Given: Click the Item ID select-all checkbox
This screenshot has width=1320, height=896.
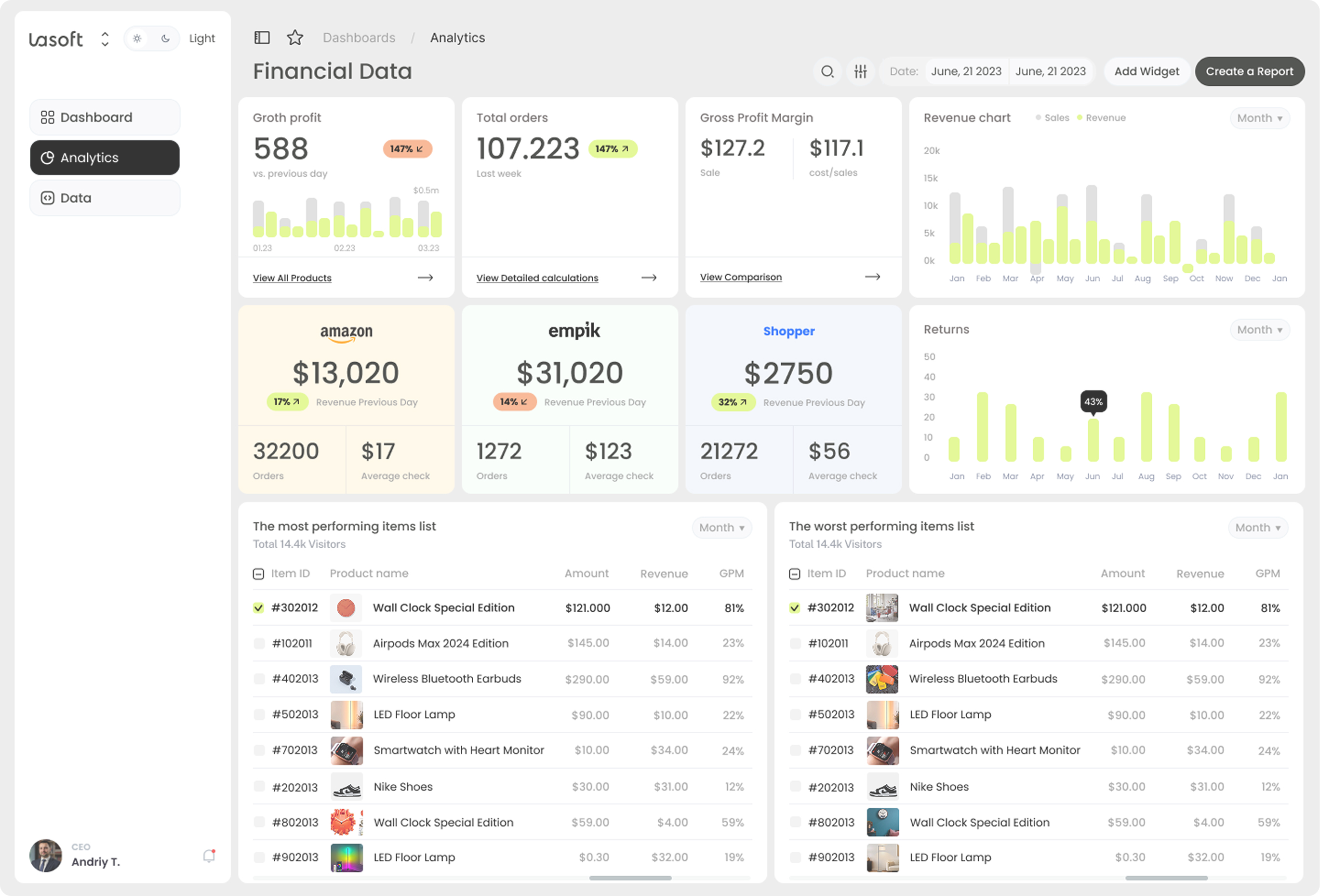Looking at the screenshot, I should (x=259, y=573).
